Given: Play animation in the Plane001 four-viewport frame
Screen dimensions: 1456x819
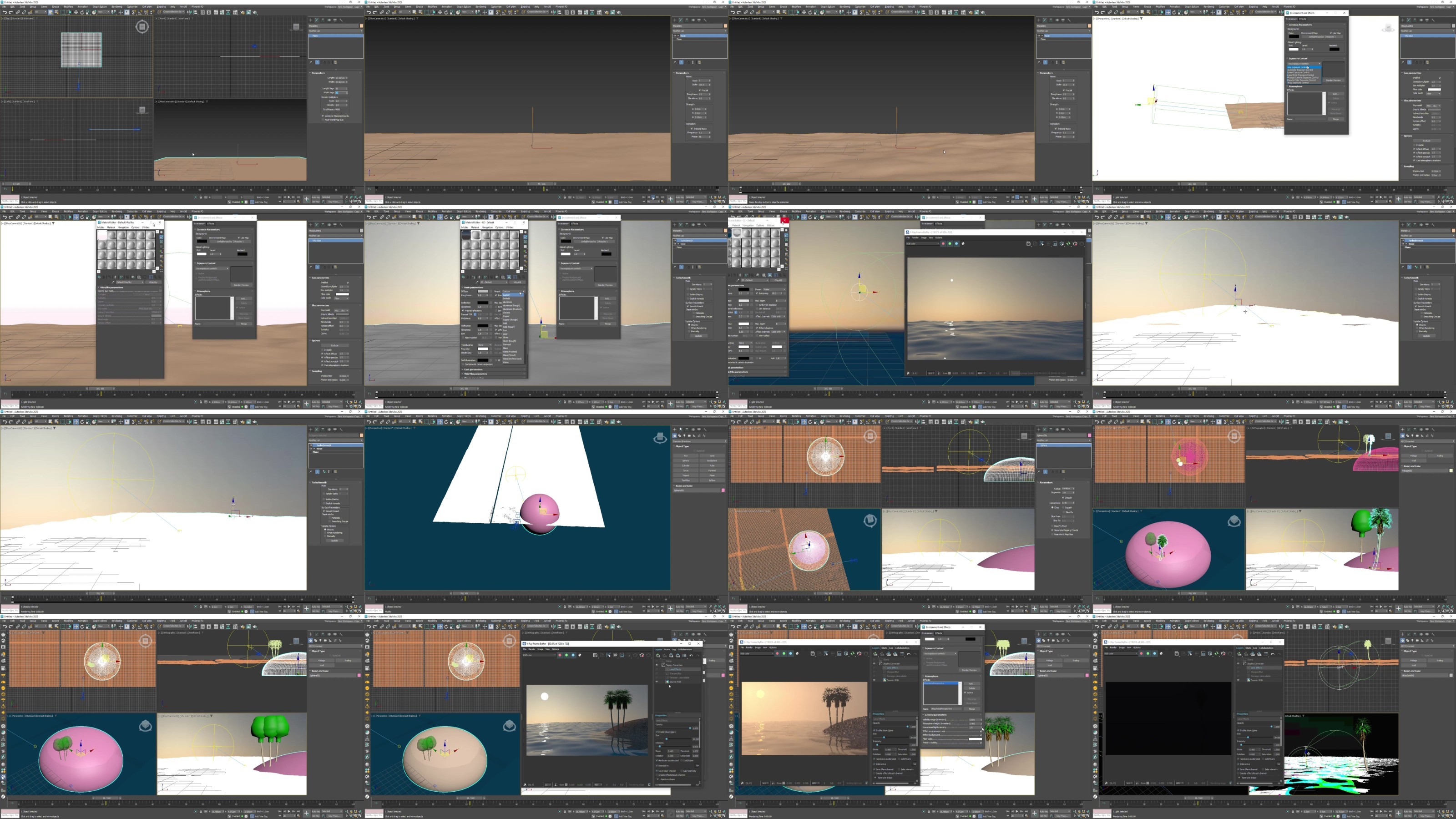Looking at the screenshot, I should click(289, 197).
